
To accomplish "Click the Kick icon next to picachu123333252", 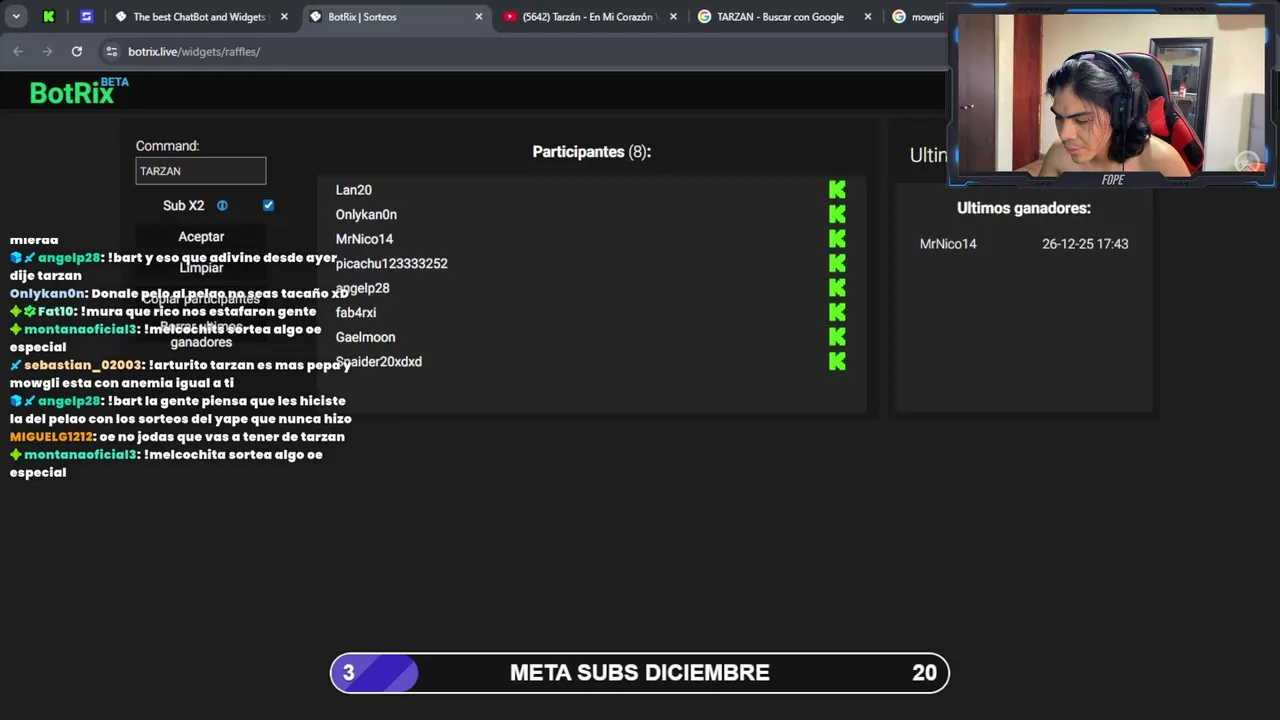I will (837, 263).
